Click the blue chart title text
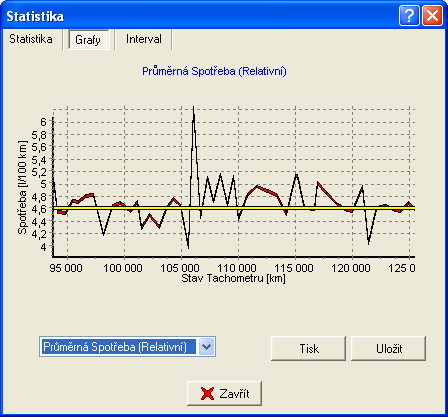The height and width of the screenshot is (417, 448). (x=214, y=71)
